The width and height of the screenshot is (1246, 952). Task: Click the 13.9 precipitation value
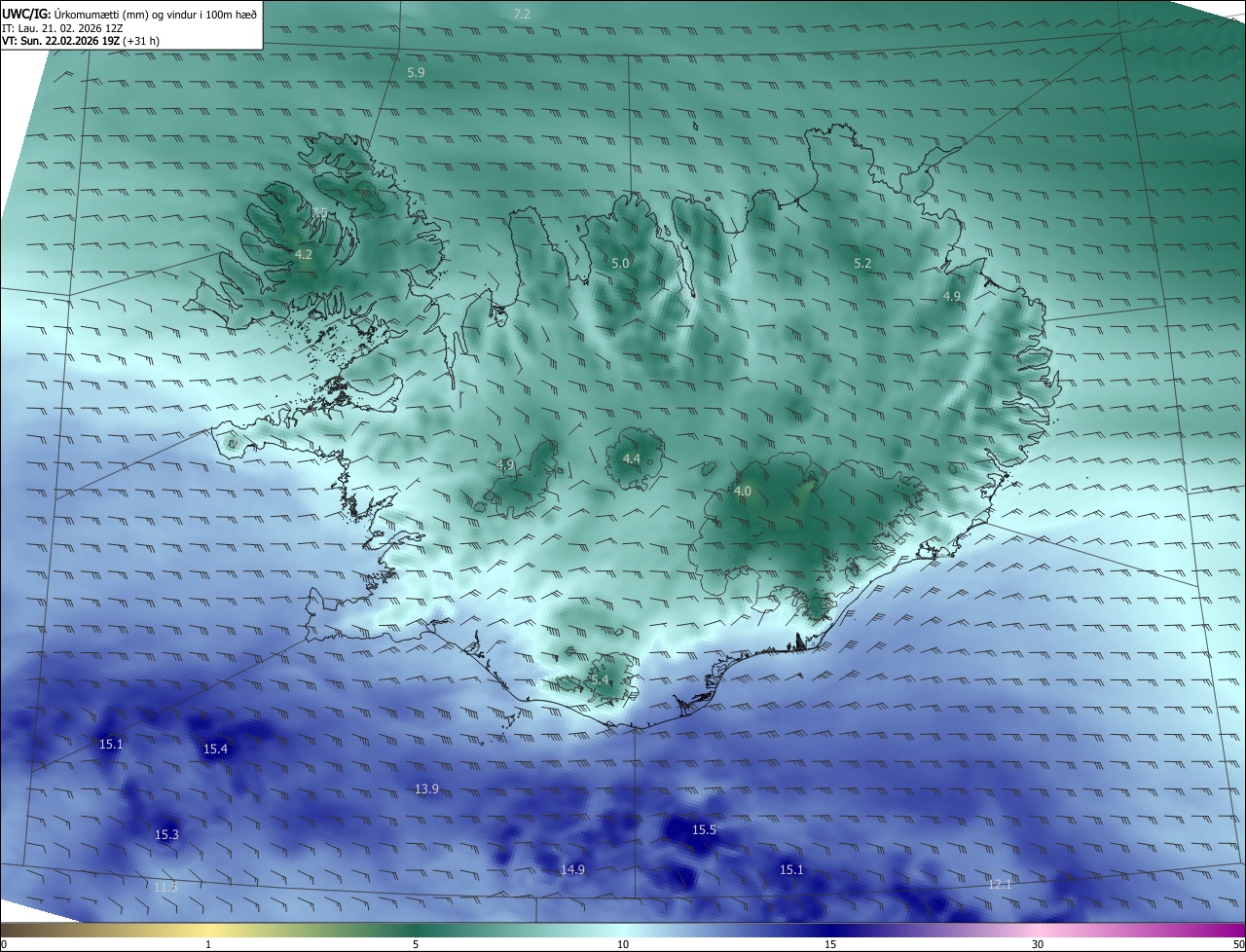coord(426,788)
